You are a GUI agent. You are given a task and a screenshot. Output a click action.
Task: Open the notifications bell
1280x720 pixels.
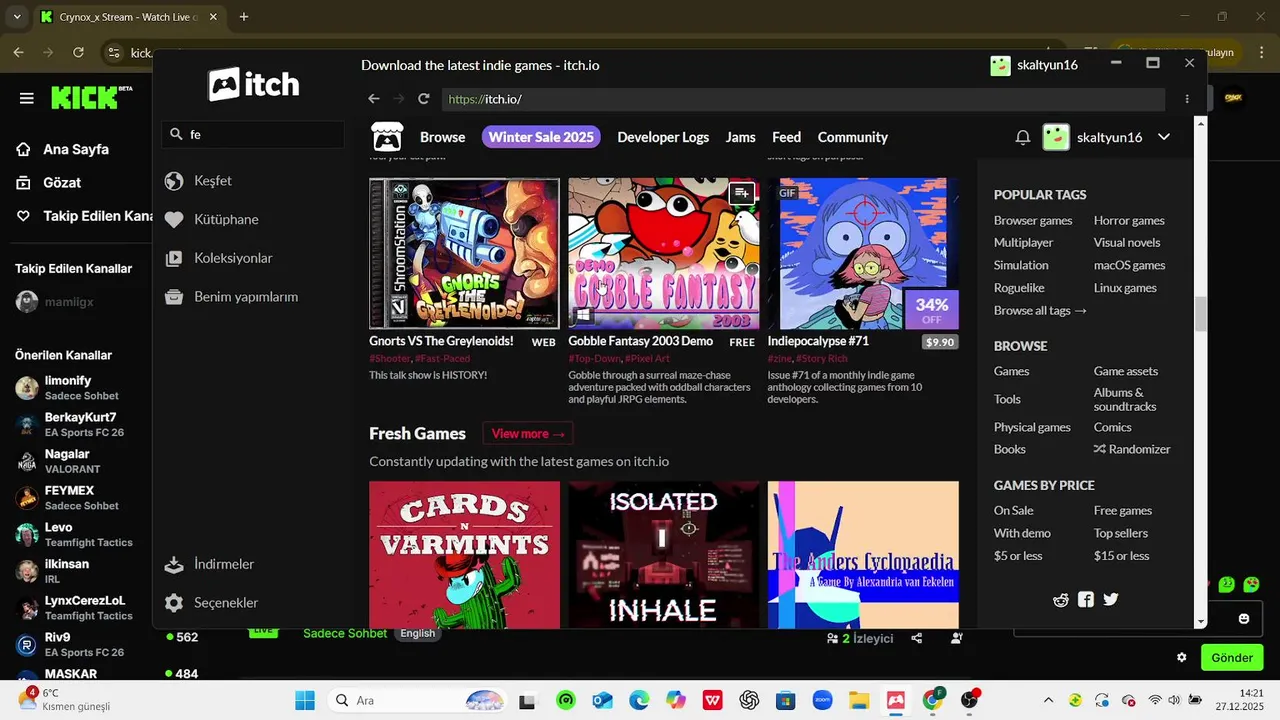[x=1022, y=137]
